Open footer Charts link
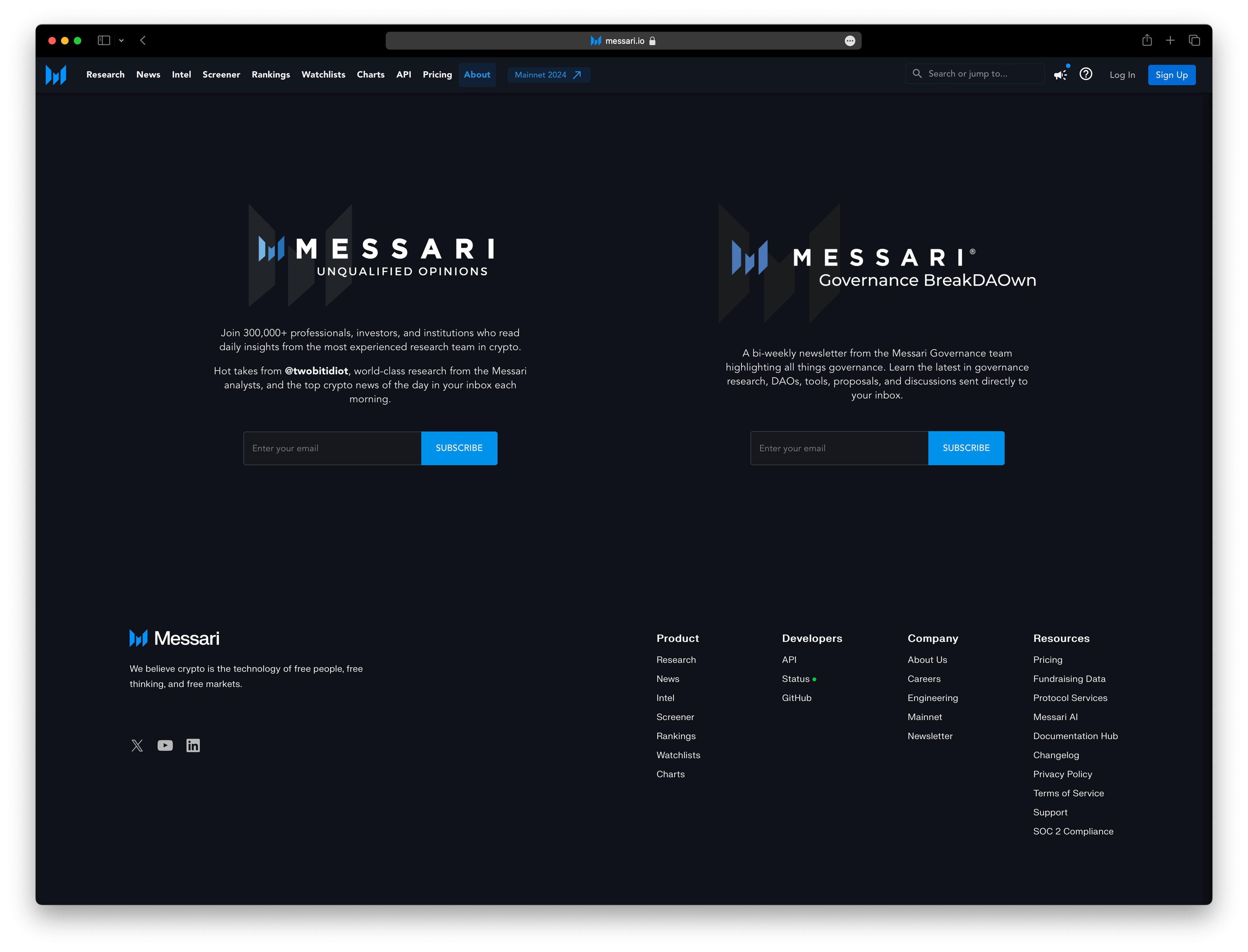Image resolution: width=1248 pixels, height=952 pixels. 671,775
